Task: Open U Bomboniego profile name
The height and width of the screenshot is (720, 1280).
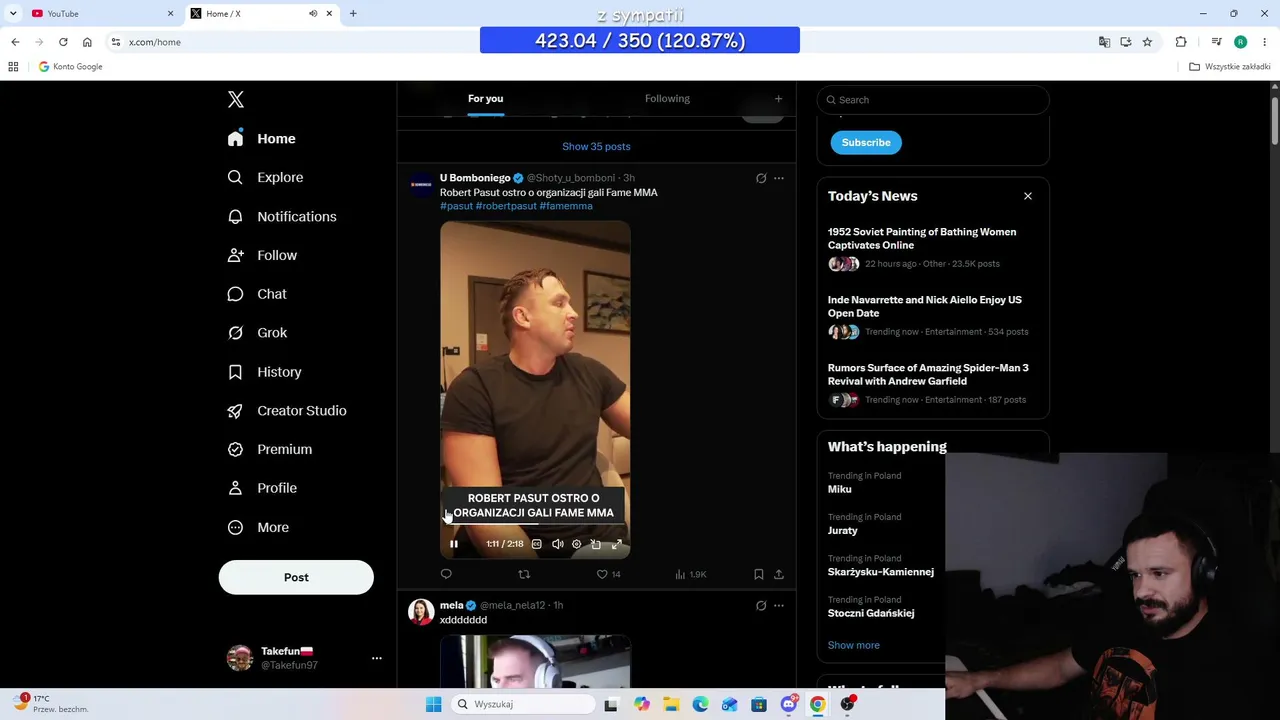Action: coord(475,178)
